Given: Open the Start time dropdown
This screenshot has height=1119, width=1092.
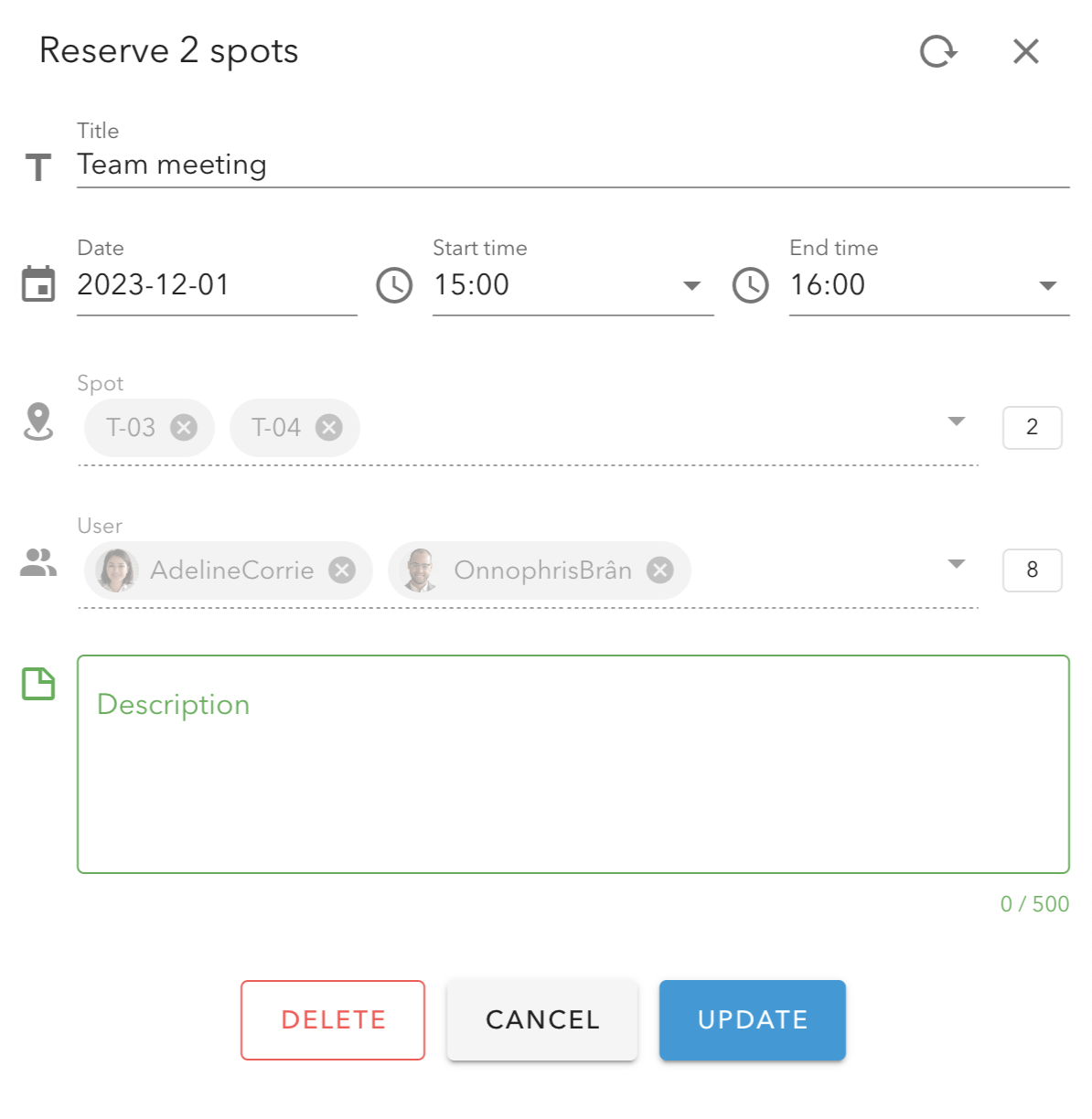Looking at the screenshot, I should coord(692,285).
